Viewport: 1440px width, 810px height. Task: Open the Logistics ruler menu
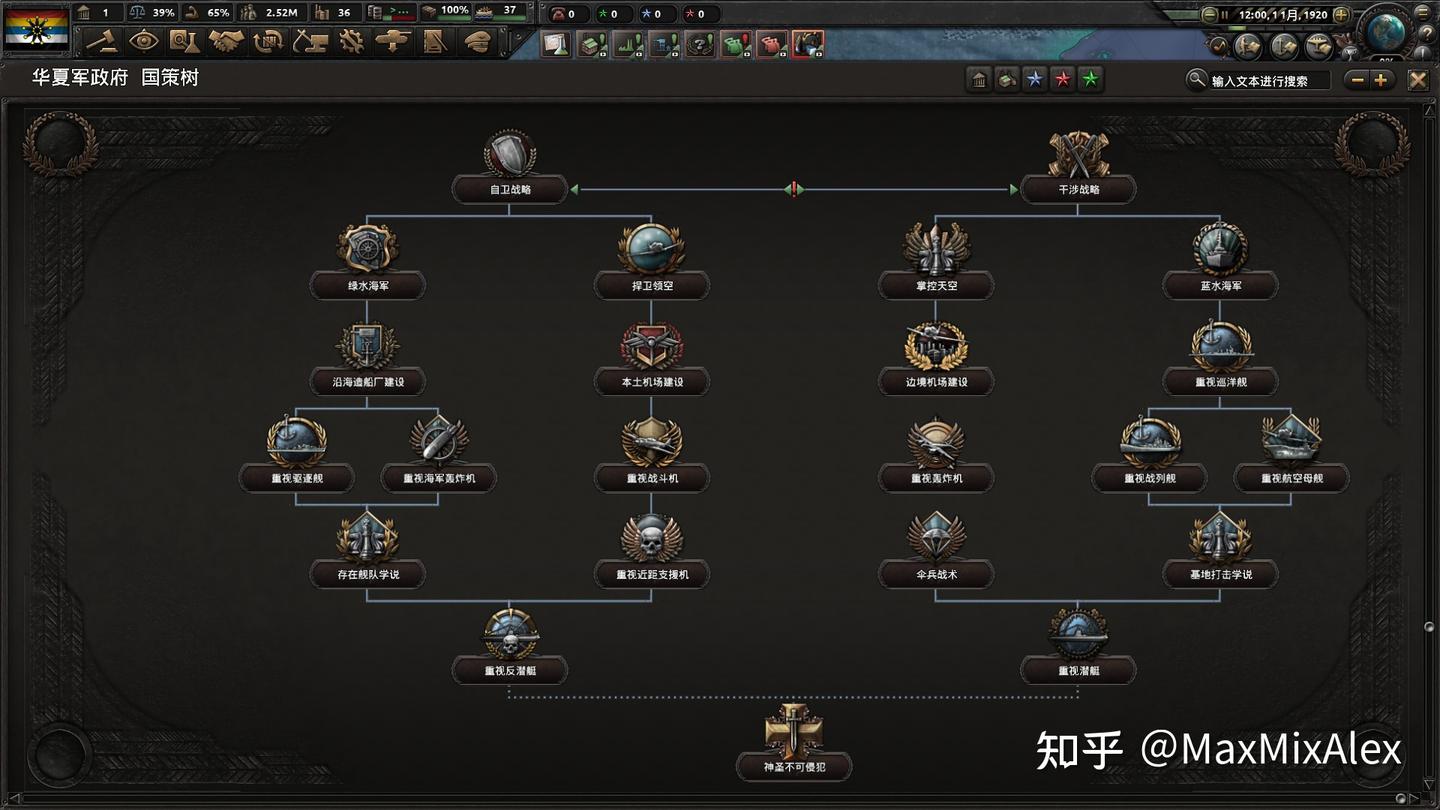coord(434,42)
